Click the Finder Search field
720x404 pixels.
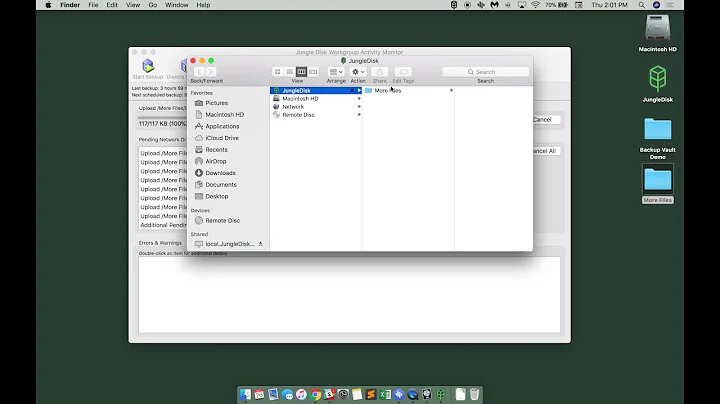485,72
